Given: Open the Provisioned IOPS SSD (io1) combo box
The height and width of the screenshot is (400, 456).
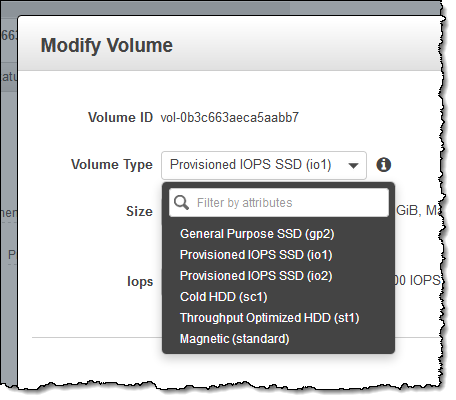Looking at the screenshot, I should [264, 165].
